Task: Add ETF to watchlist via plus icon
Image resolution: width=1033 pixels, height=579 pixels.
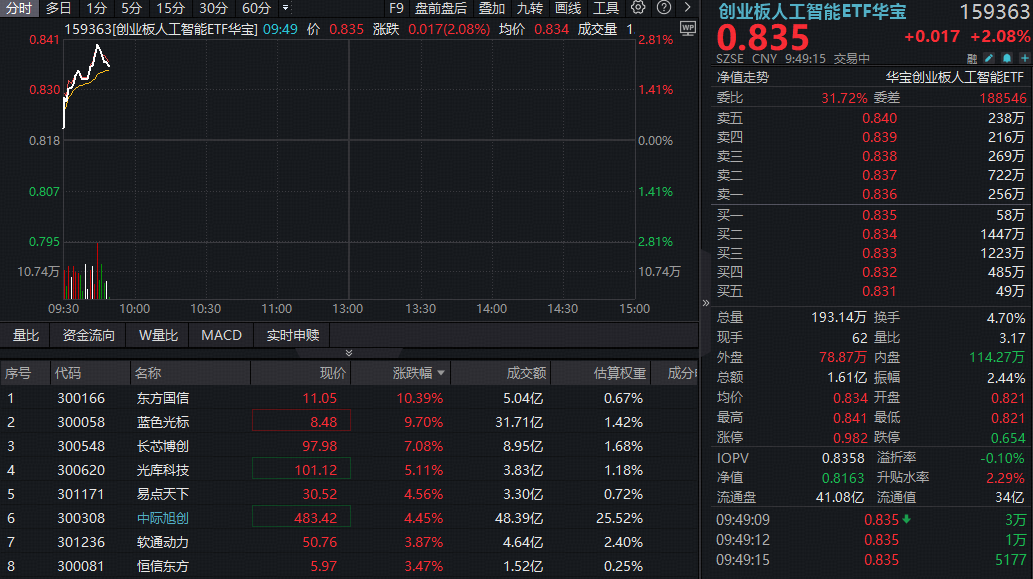Action: 1023,58
